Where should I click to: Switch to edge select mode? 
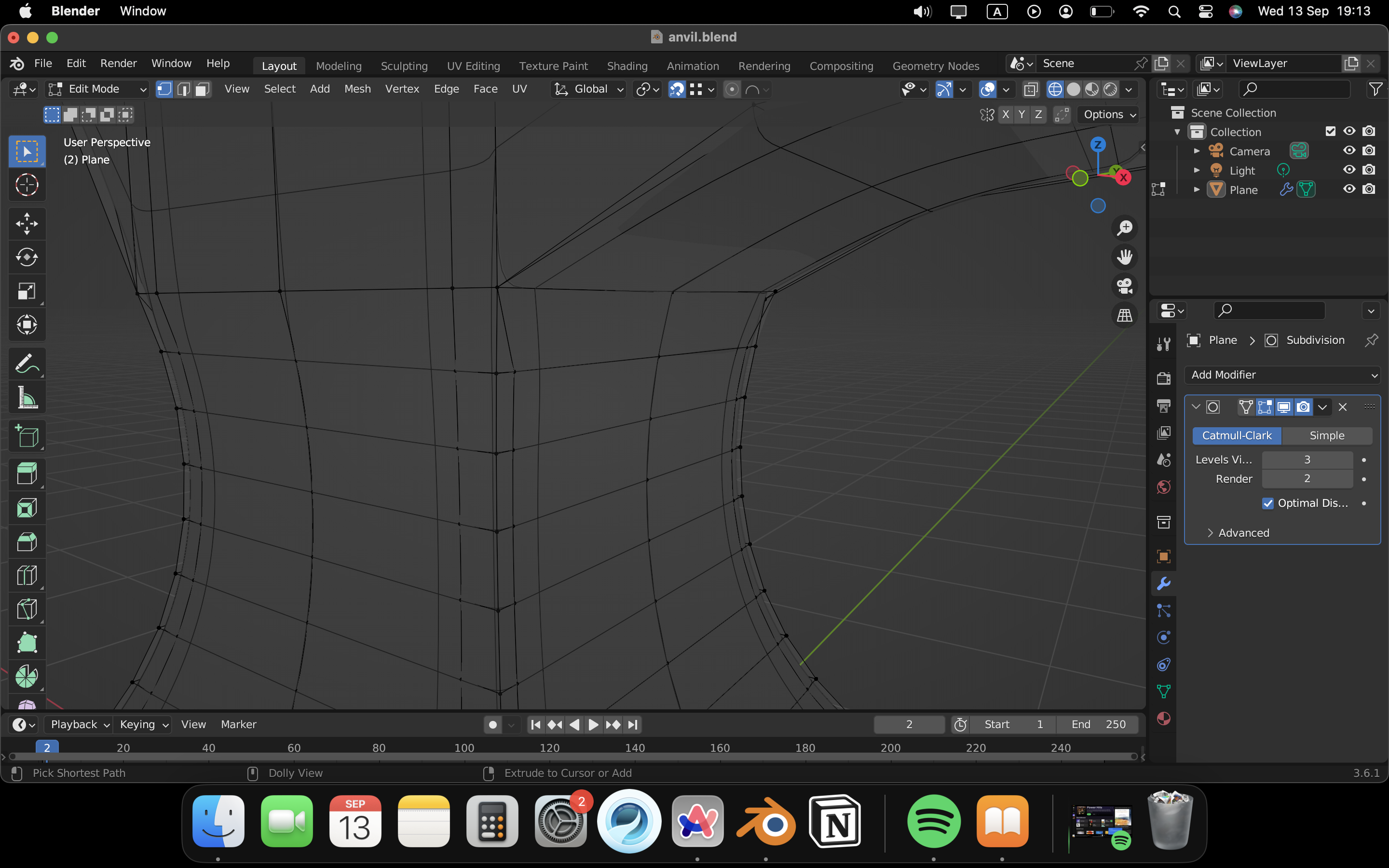(184, 89)
